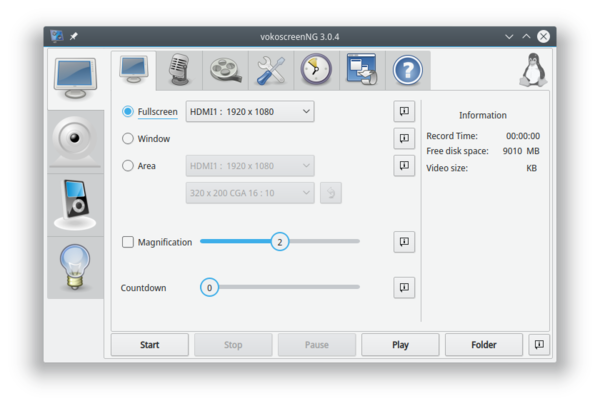Switch to the microphone audio tab

click(179, 70)
